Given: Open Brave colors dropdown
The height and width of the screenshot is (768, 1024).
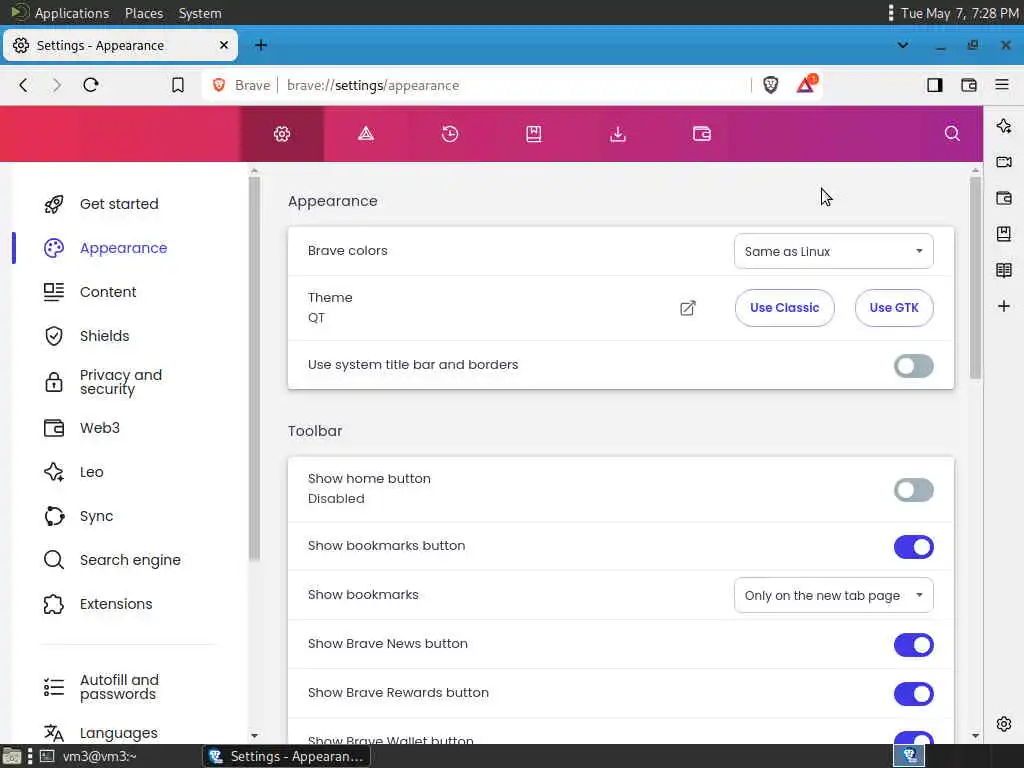Looking at the screenshot, I should 833,251.
